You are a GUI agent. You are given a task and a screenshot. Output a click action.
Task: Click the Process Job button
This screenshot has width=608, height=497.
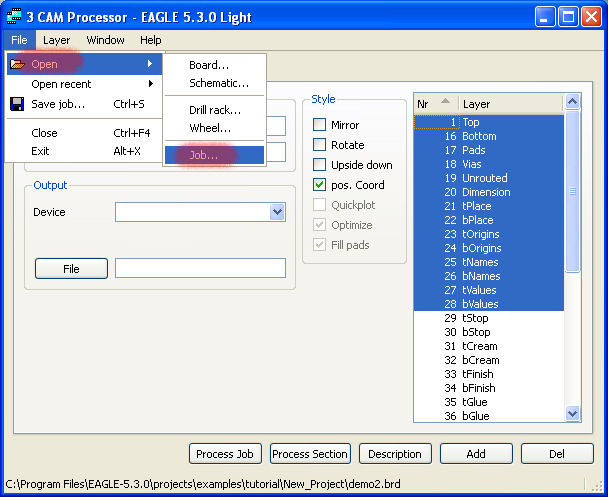225,454
